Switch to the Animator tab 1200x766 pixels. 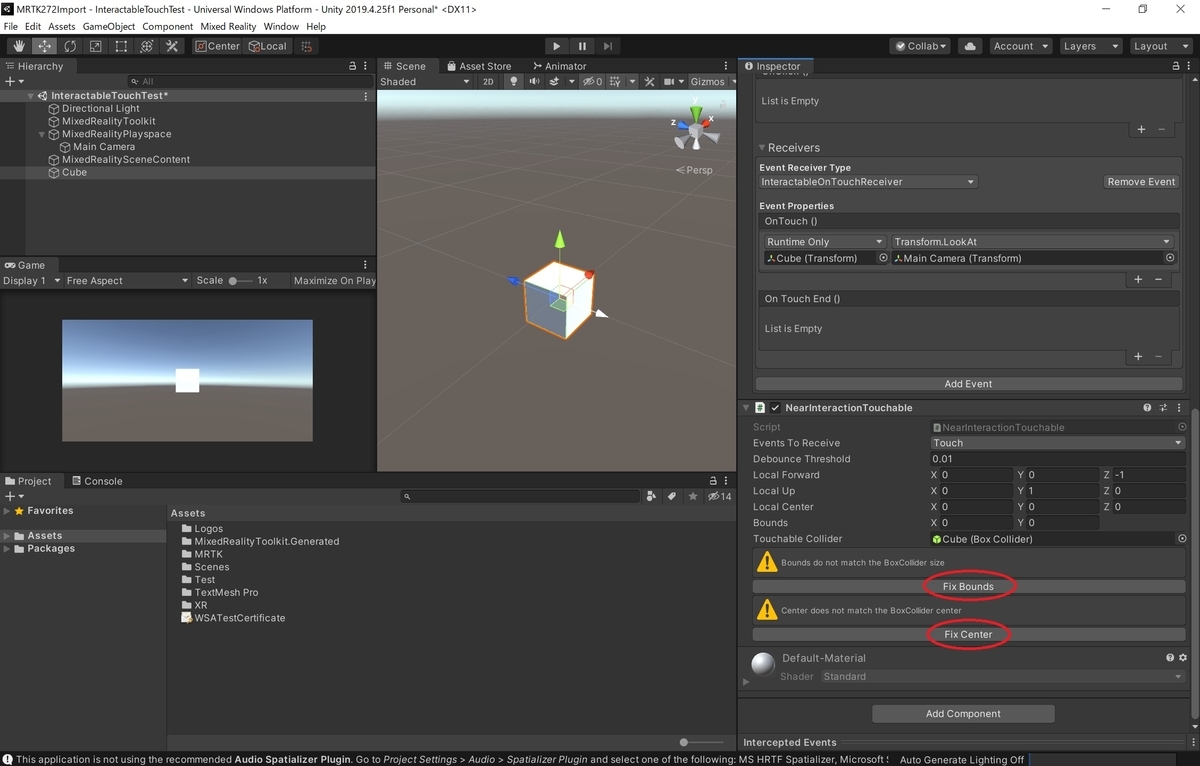tap(559, 66)
